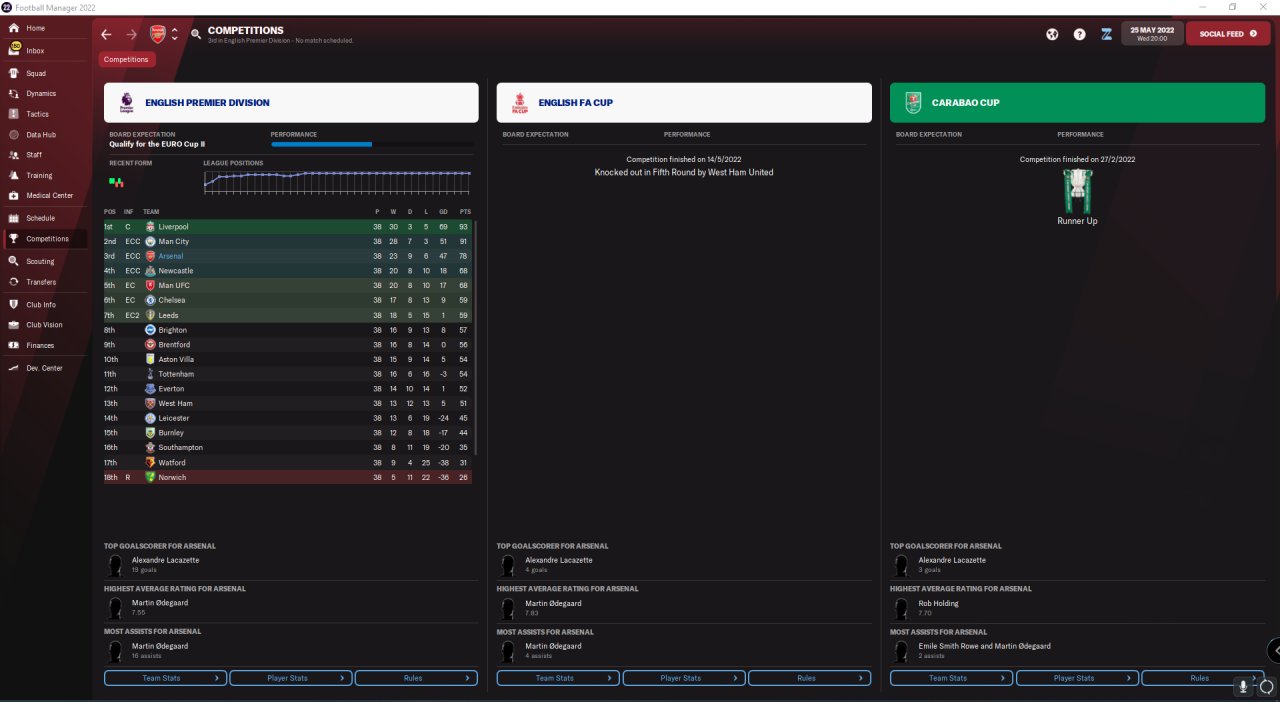Select Man City in the league table

(x=288, y=241)
